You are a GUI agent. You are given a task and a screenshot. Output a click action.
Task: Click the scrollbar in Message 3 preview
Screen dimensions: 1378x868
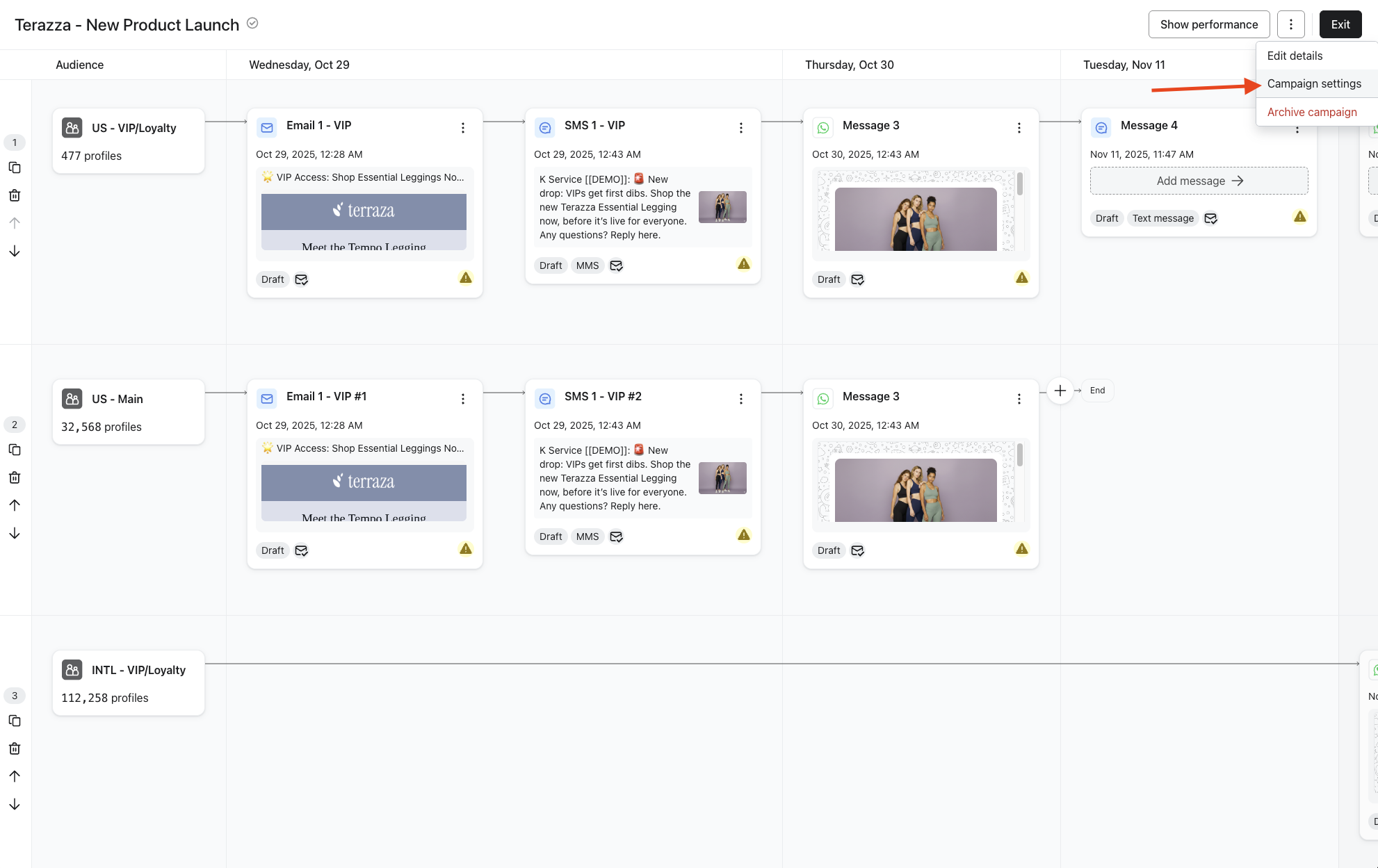(x=1019, y=185)
